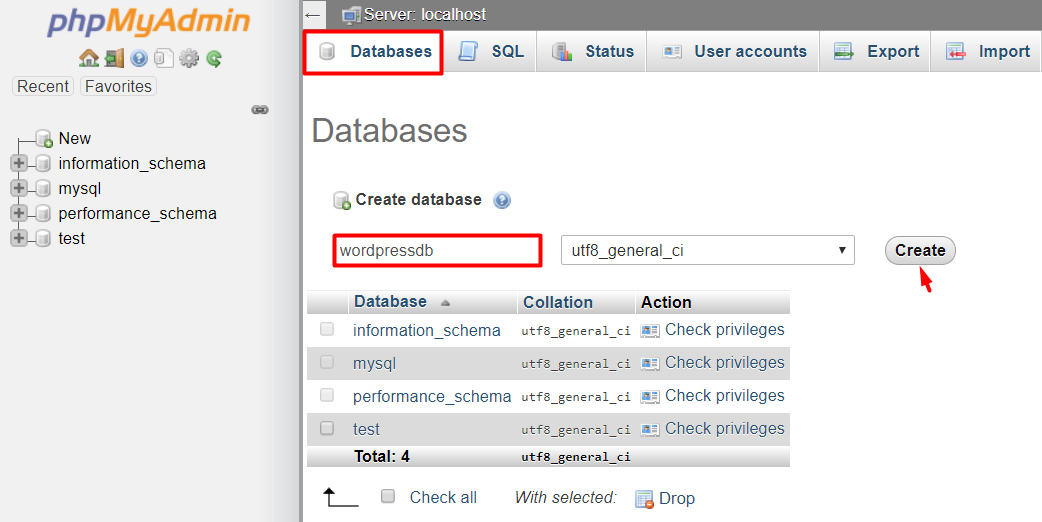Open the utf8_general_ci collation dropdown
1042x522 pixels.
(x=707, y=250)
